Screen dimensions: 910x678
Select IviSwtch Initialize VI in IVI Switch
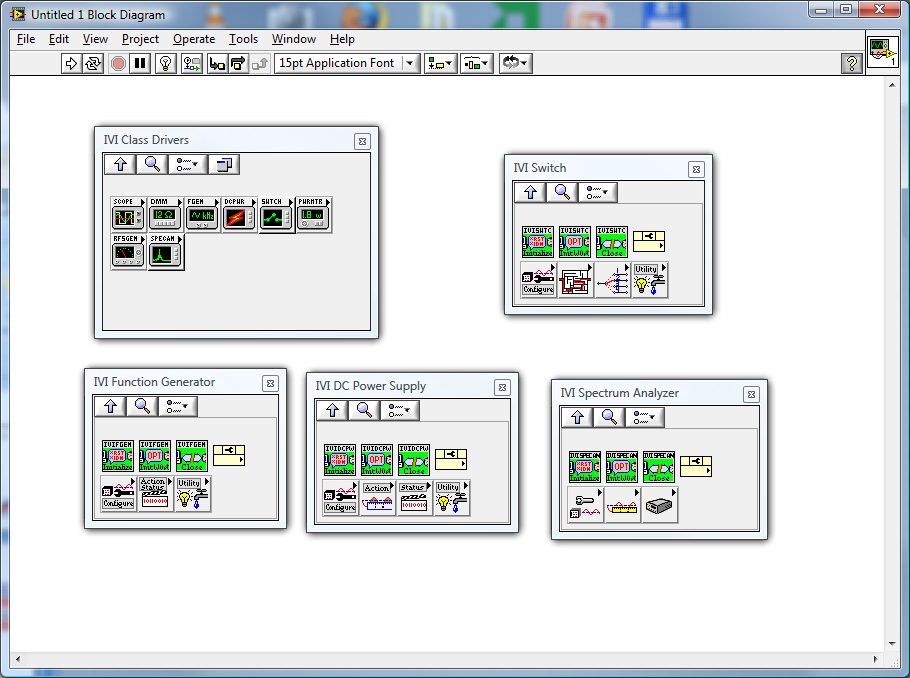tap(537, 241)
